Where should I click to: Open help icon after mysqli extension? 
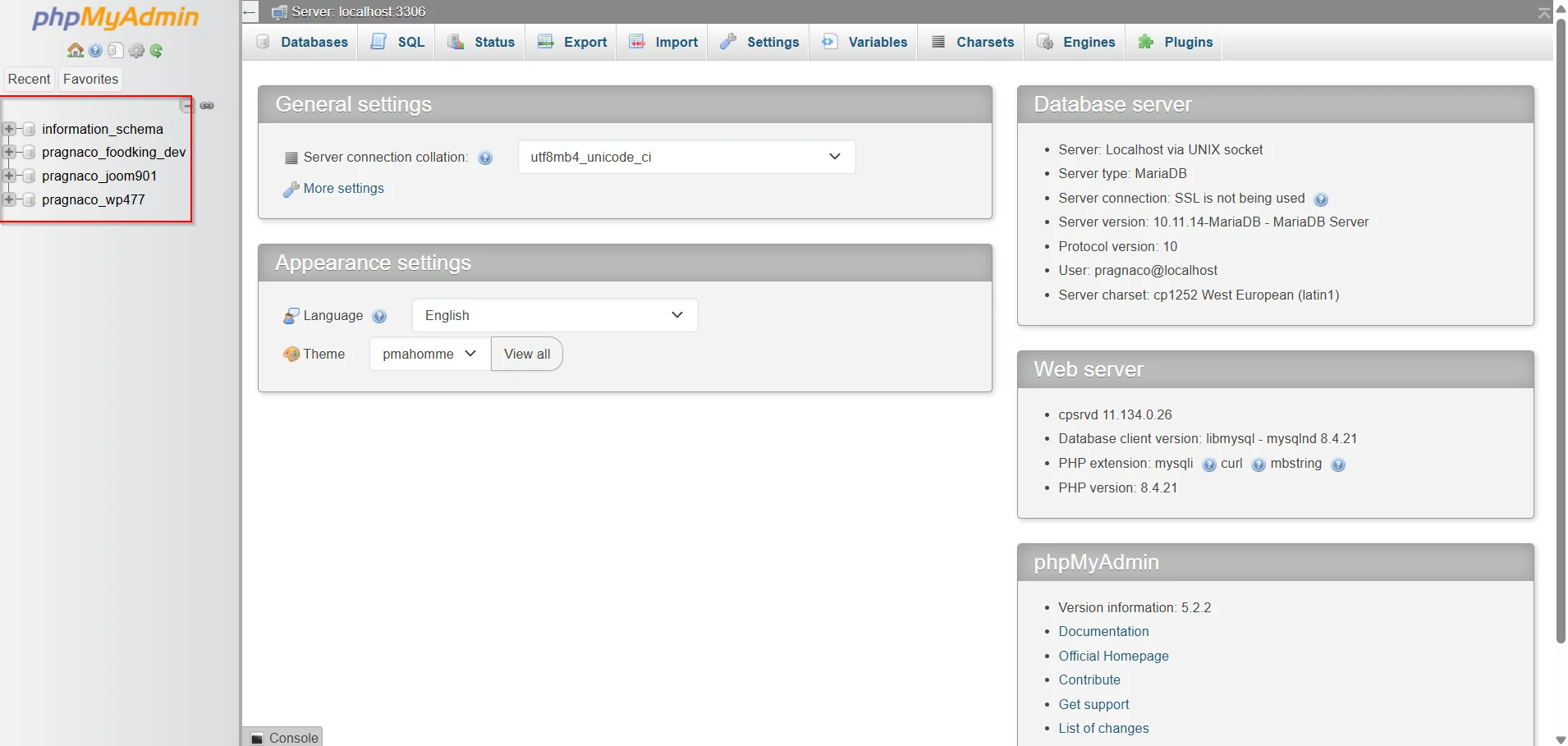pyautogui.click(x=1209, y=465)
